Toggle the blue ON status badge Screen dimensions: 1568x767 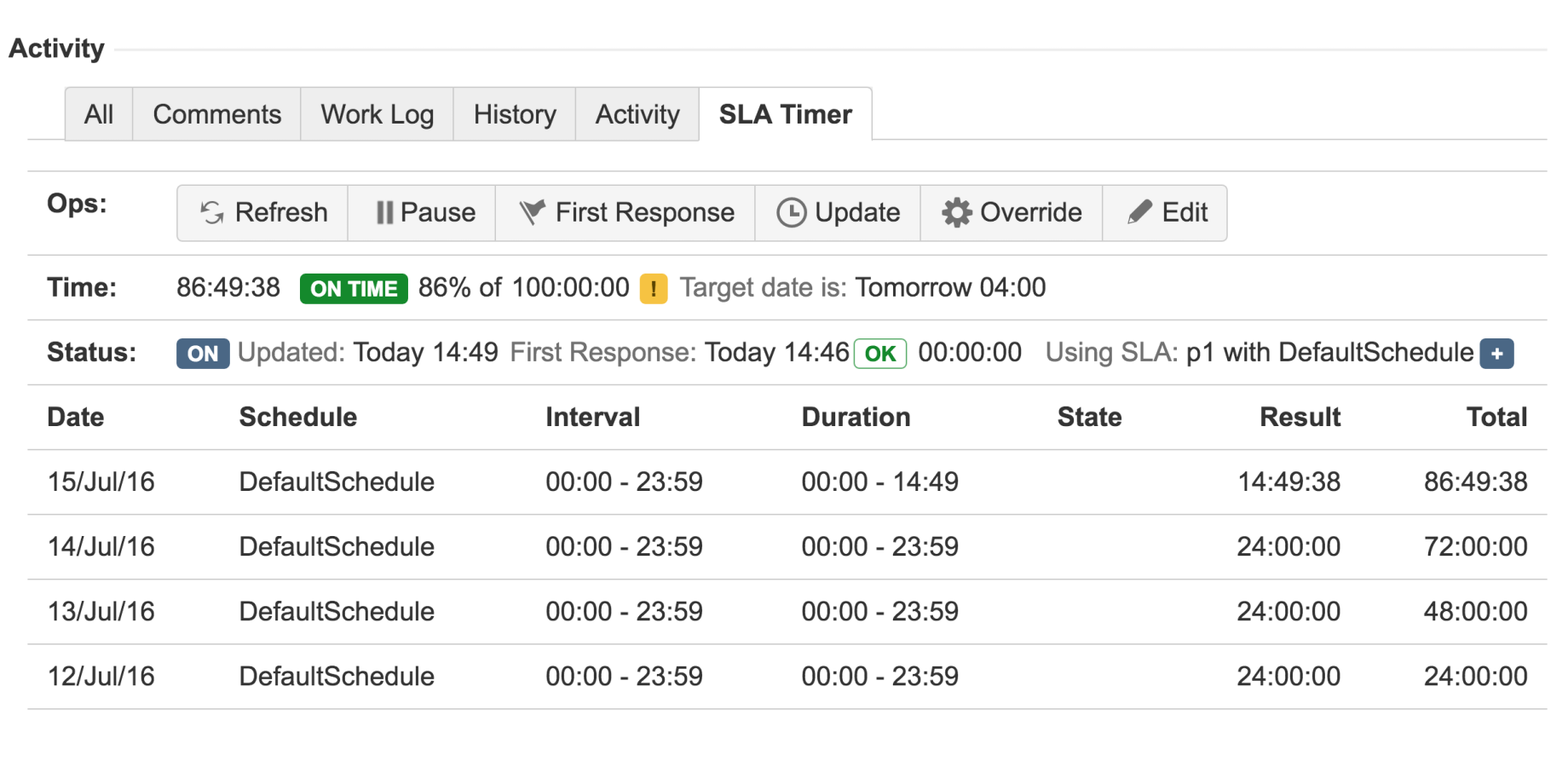point(203,354)
